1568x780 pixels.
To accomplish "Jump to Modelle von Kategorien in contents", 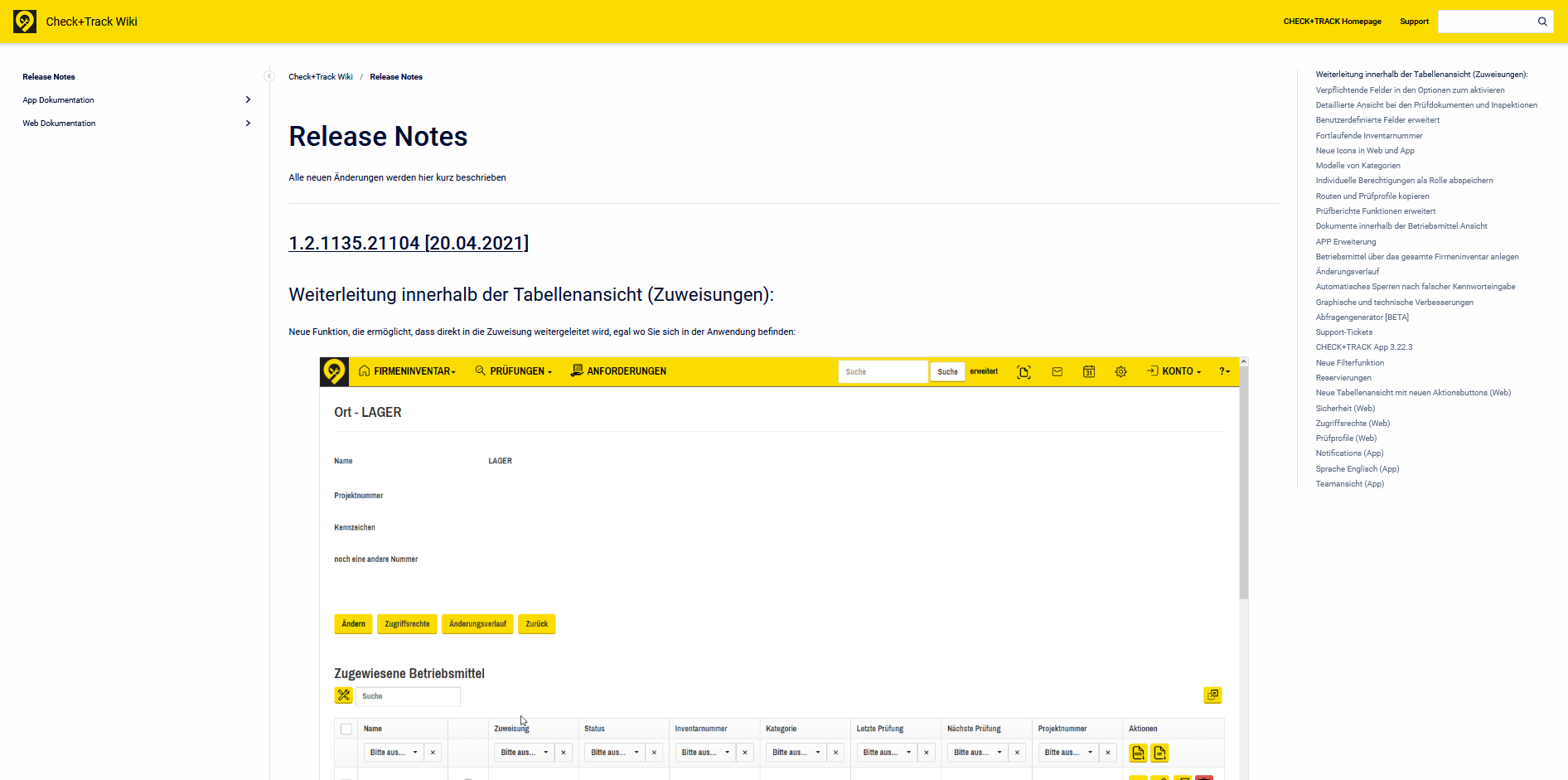I will pyautogui.click(x=1357, y=166).
